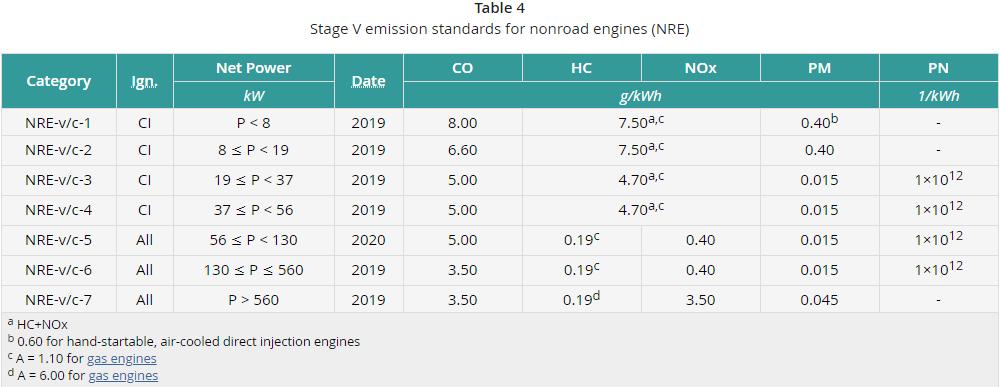
Task: Click the g/kWh units header cell
Action: 641,95
